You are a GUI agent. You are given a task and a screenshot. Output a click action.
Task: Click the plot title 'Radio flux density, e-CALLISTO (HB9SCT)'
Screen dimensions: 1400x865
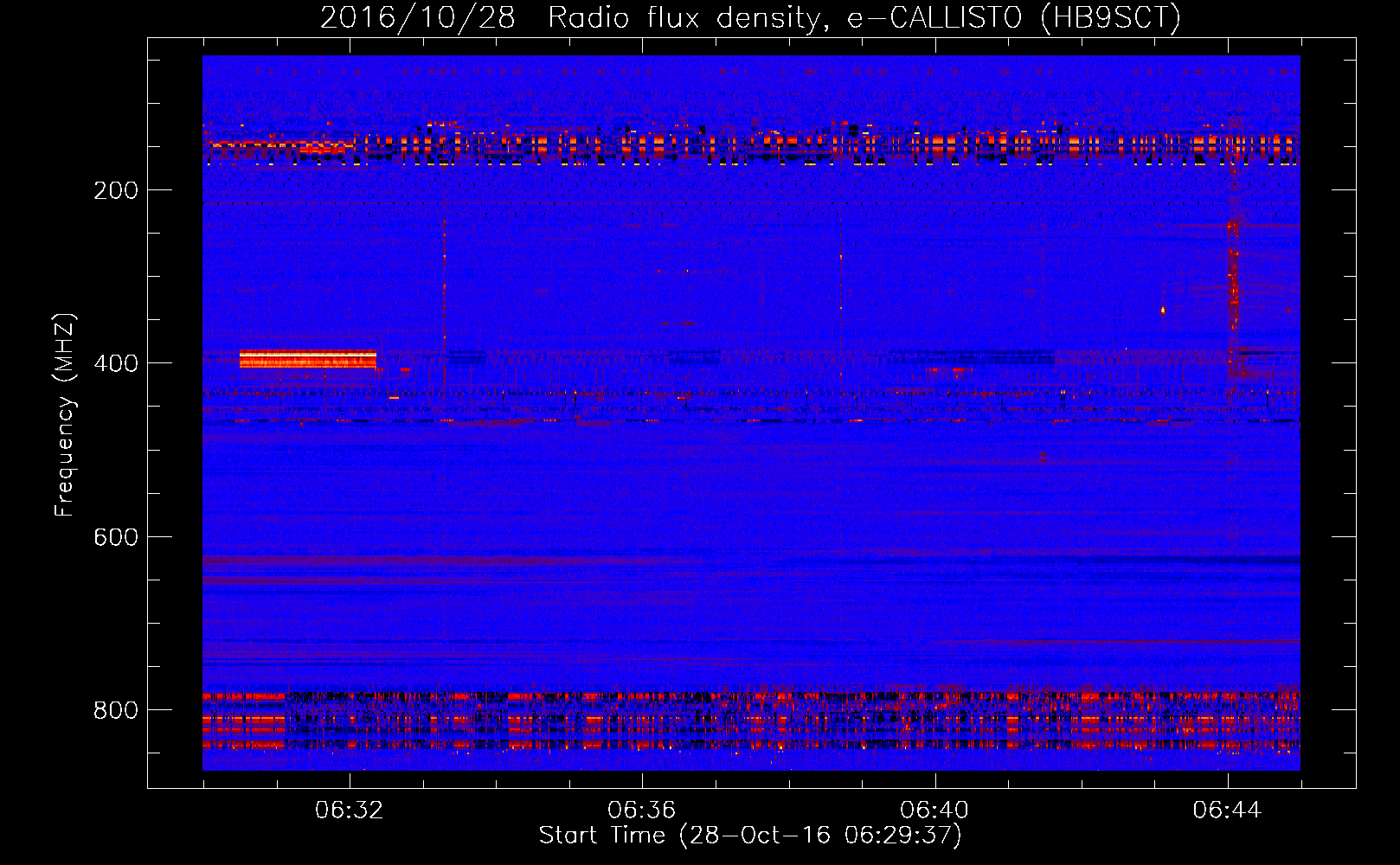pos(864,17)
